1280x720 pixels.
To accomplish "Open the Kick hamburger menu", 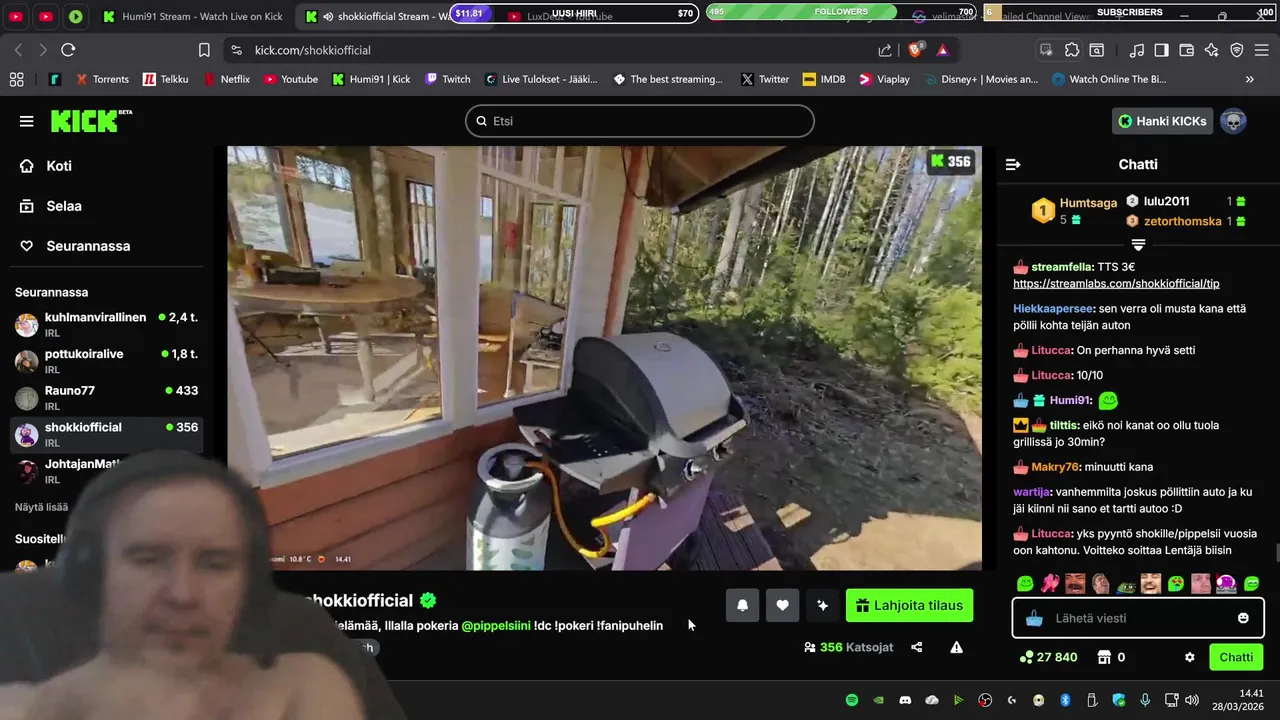I will 26,121.
